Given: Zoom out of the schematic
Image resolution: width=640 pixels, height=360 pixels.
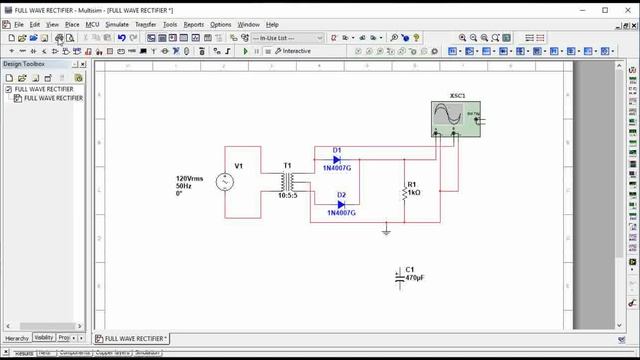Looking at the screenshot, I should pos(473,38).
